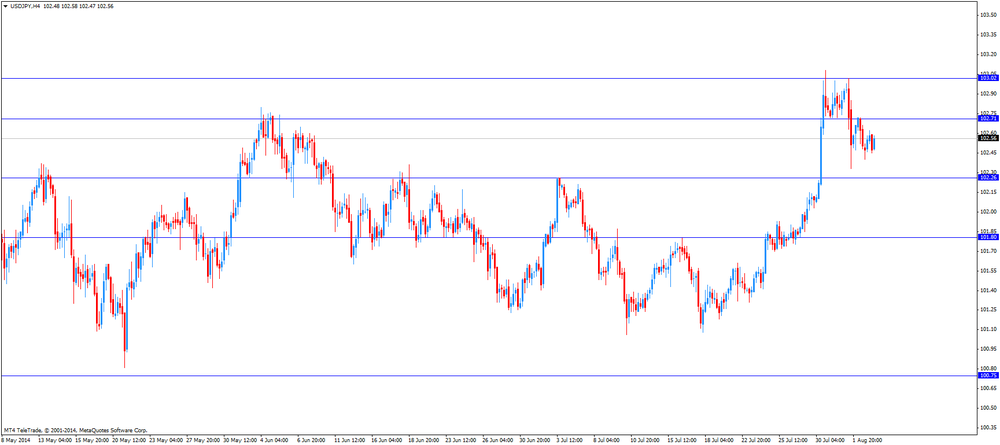1000x445 pixels.
Task: Click the 8 May 2014 time label
Action: pyautogui.click(x=17, y=440)
